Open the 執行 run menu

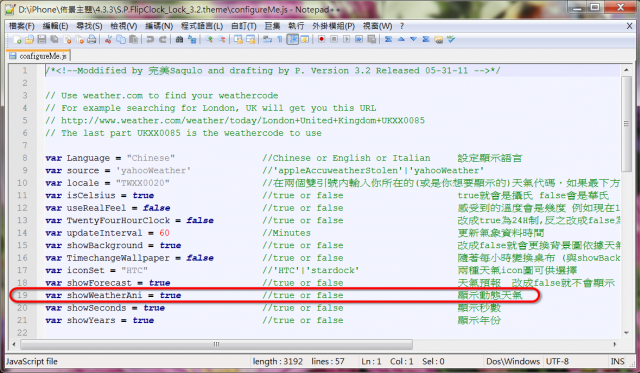pyautogui.click(x=296, y=26)
